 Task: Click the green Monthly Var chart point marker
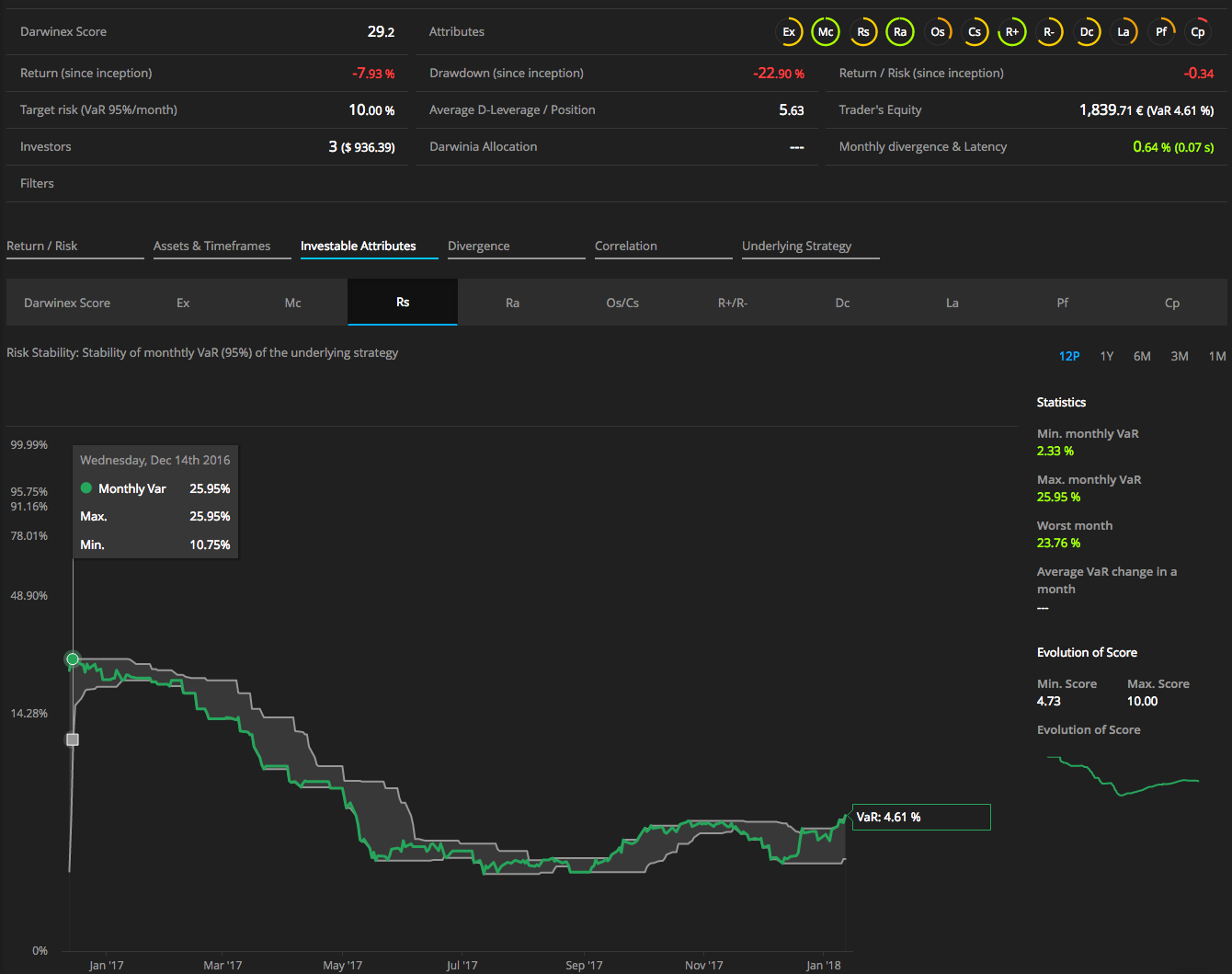point(73,659)
